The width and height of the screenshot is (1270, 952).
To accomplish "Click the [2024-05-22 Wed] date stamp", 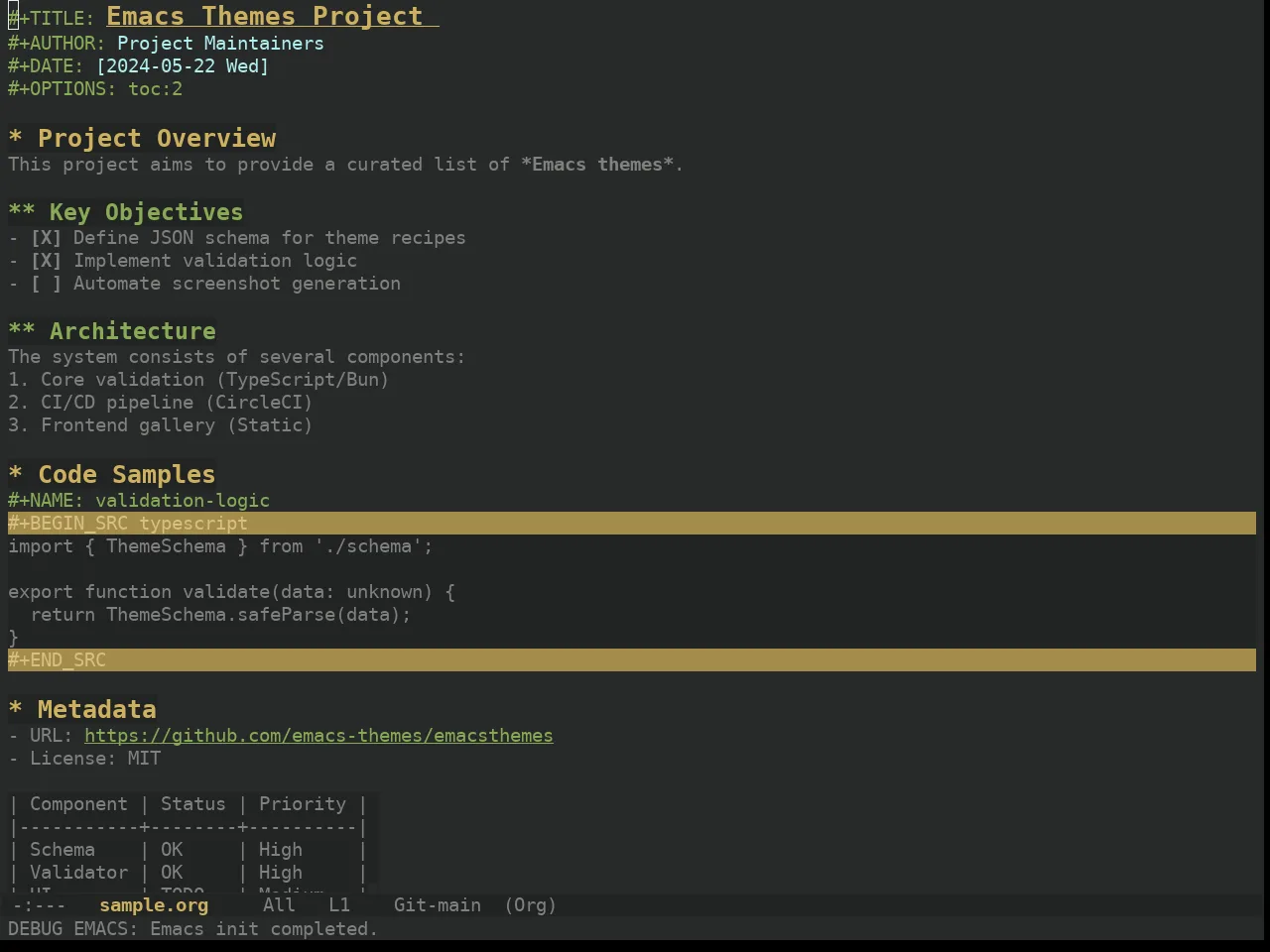I will [183, 66].
